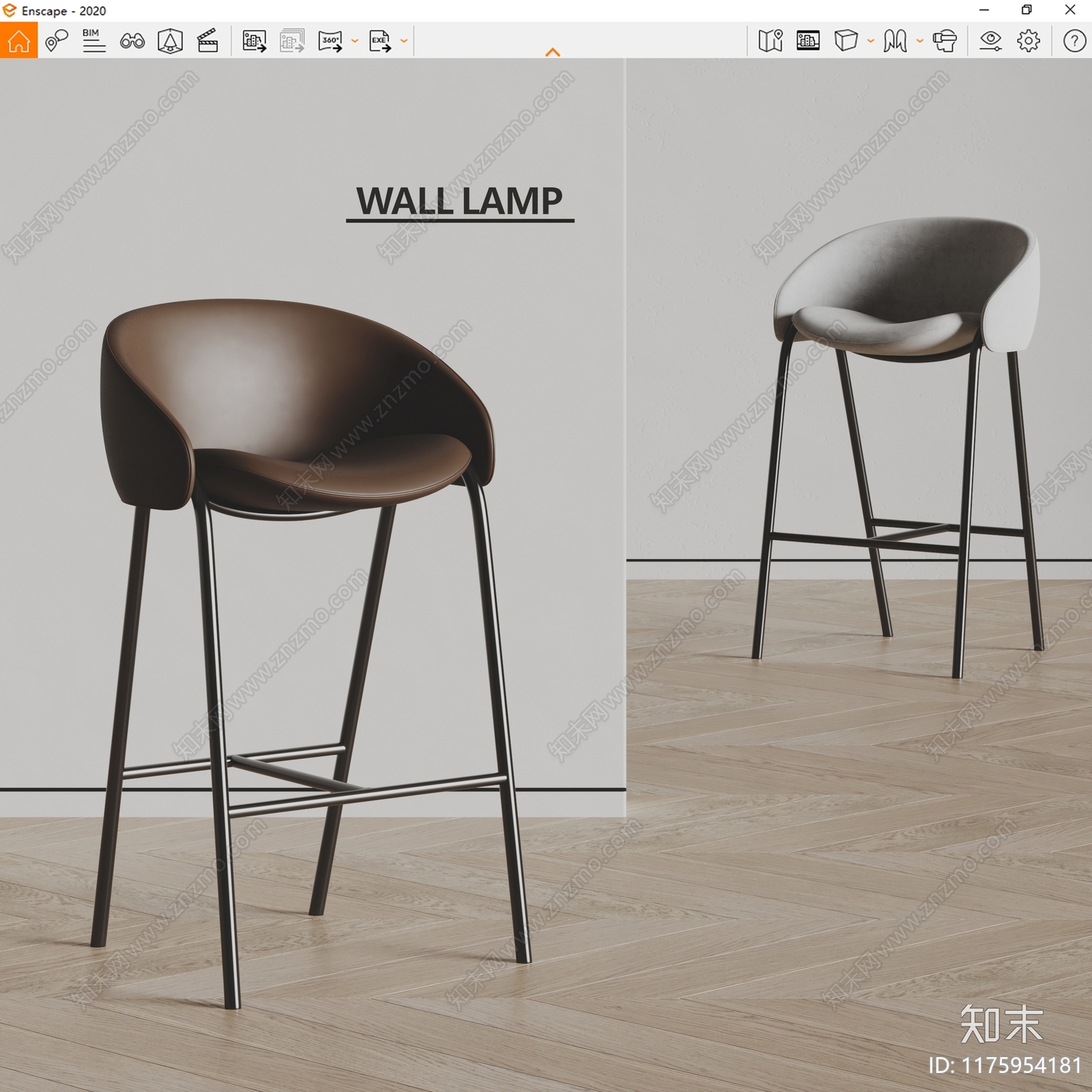The height and width of the screenshot is (1092, 1092).
Task: Open the navigation mode dropdown arrow
Action: click(920, 41)
